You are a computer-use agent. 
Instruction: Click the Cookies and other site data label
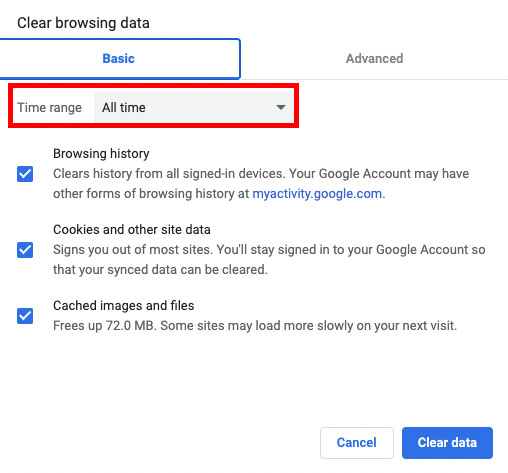click(x=132, y=230)
